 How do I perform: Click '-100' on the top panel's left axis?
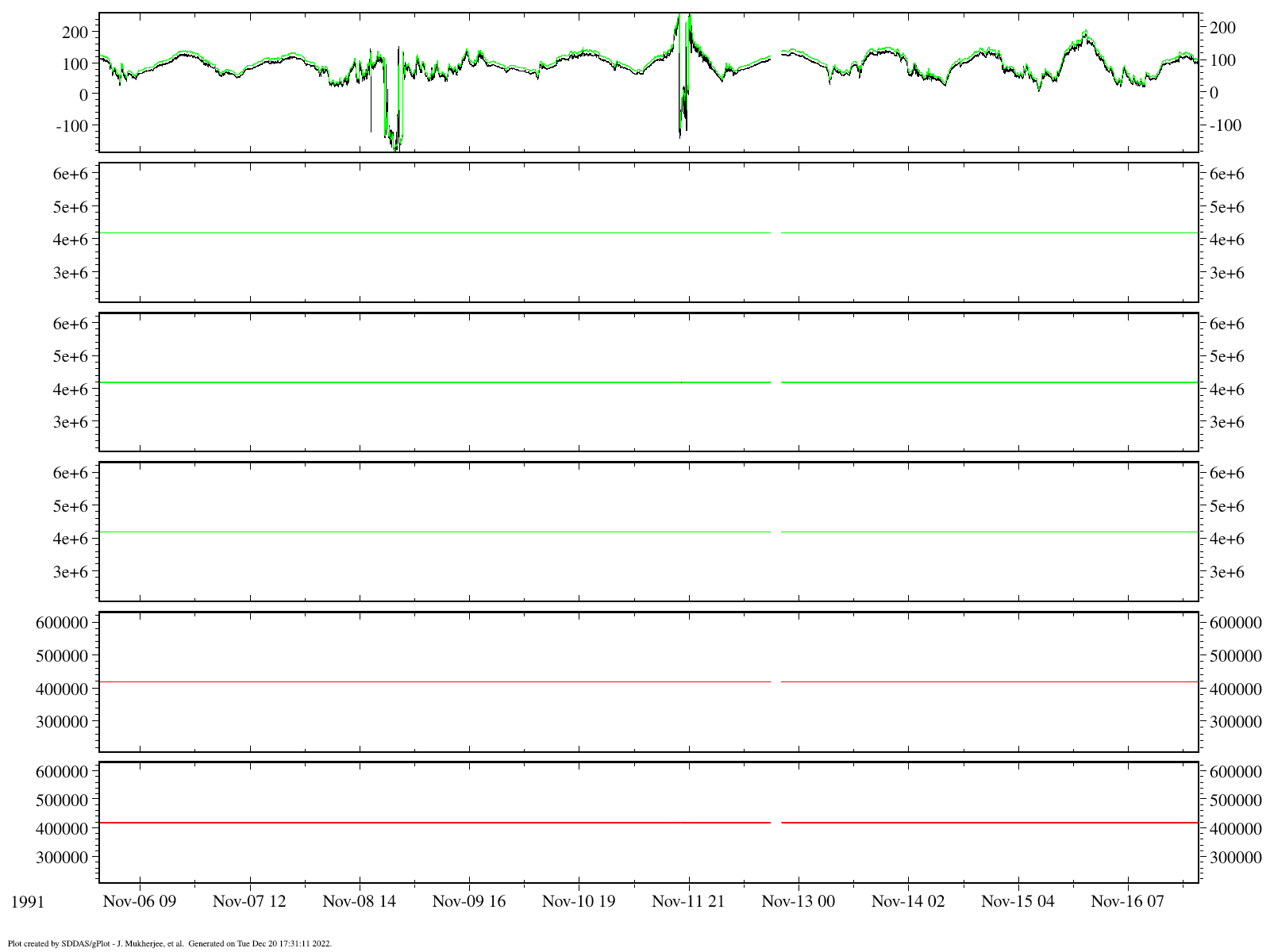point(71,125)
